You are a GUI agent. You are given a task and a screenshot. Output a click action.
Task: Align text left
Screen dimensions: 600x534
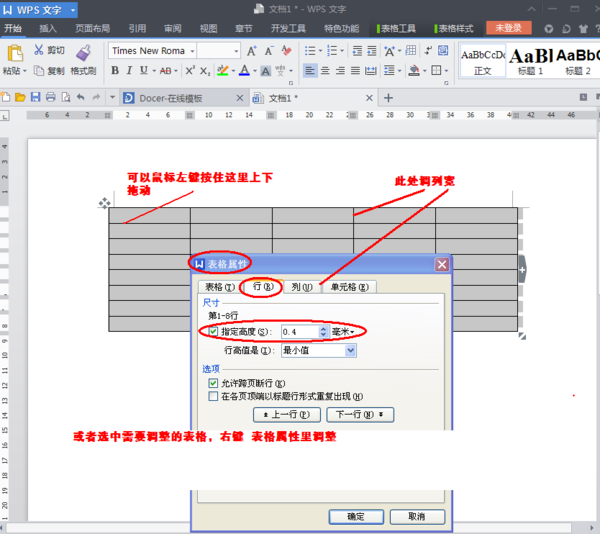tap(310, 71)
